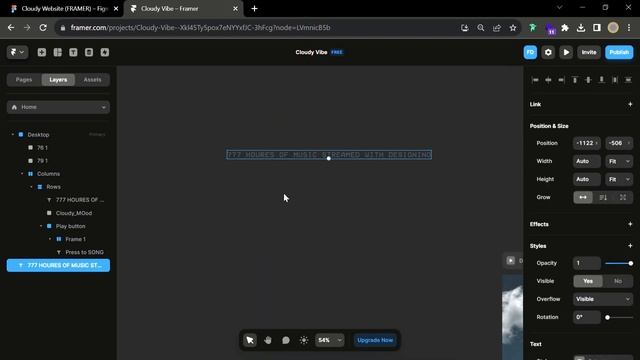Align selection vertical centers
Viewport: 640px width, 360px height.
click(588, 80)
